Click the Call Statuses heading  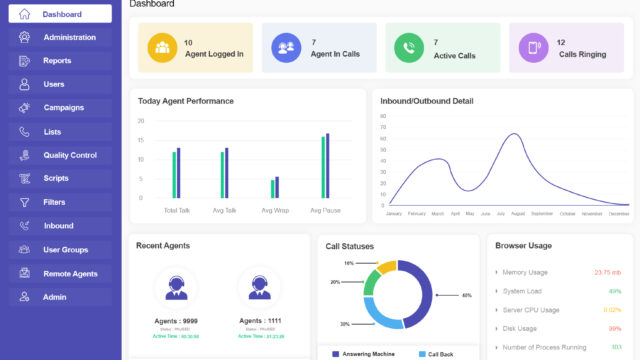349,246
